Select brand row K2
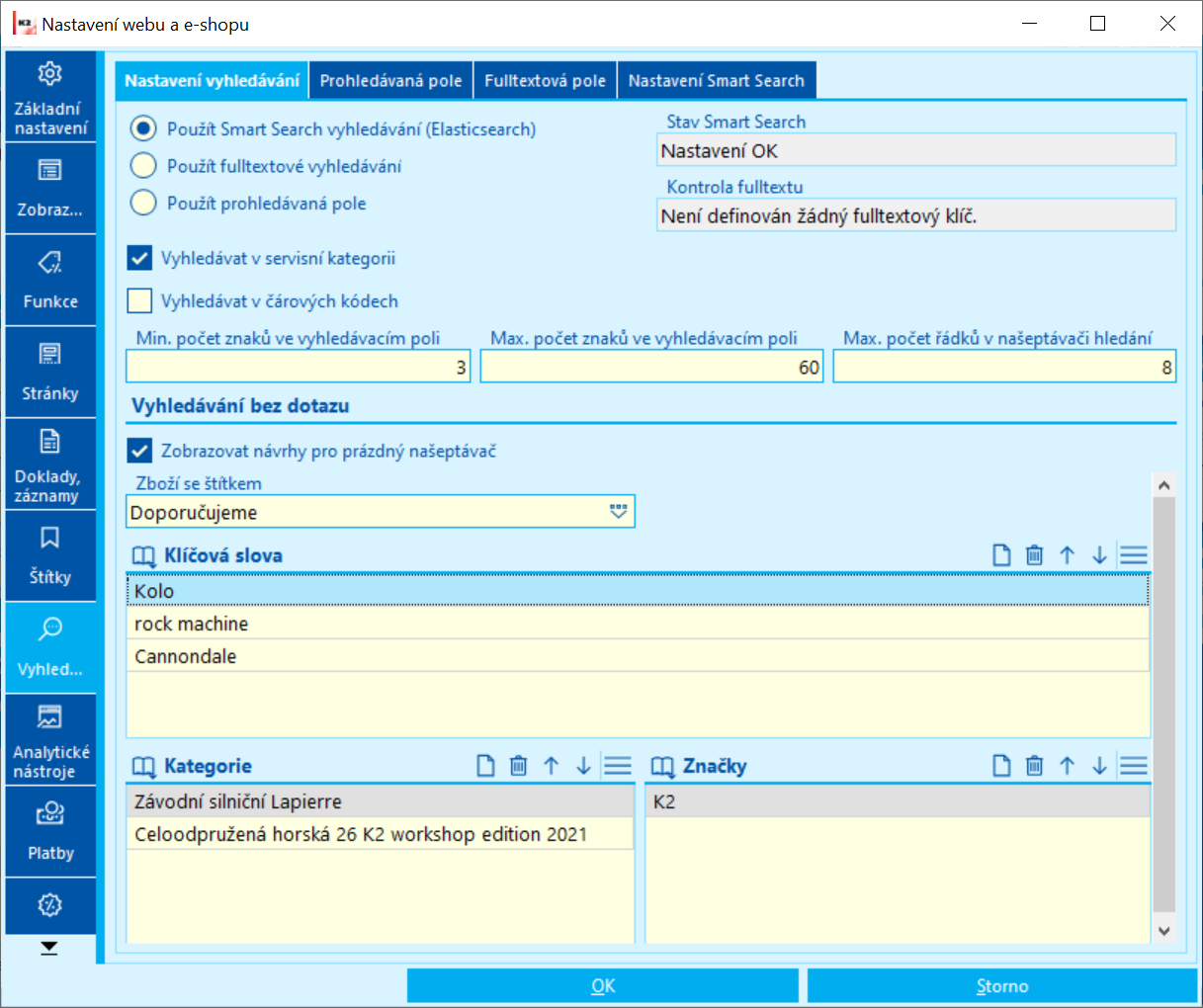Image resolution: width=1203 pixels, height=1008 pixels. 898,801
